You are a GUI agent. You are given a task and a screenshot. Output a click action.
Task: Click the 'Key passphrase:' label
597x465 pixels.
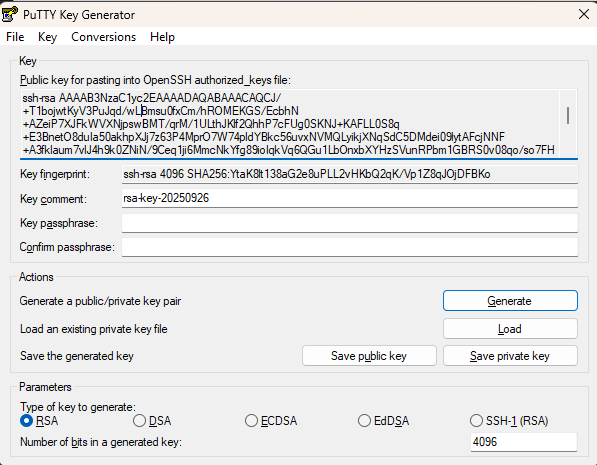click(x=59, y=223)
